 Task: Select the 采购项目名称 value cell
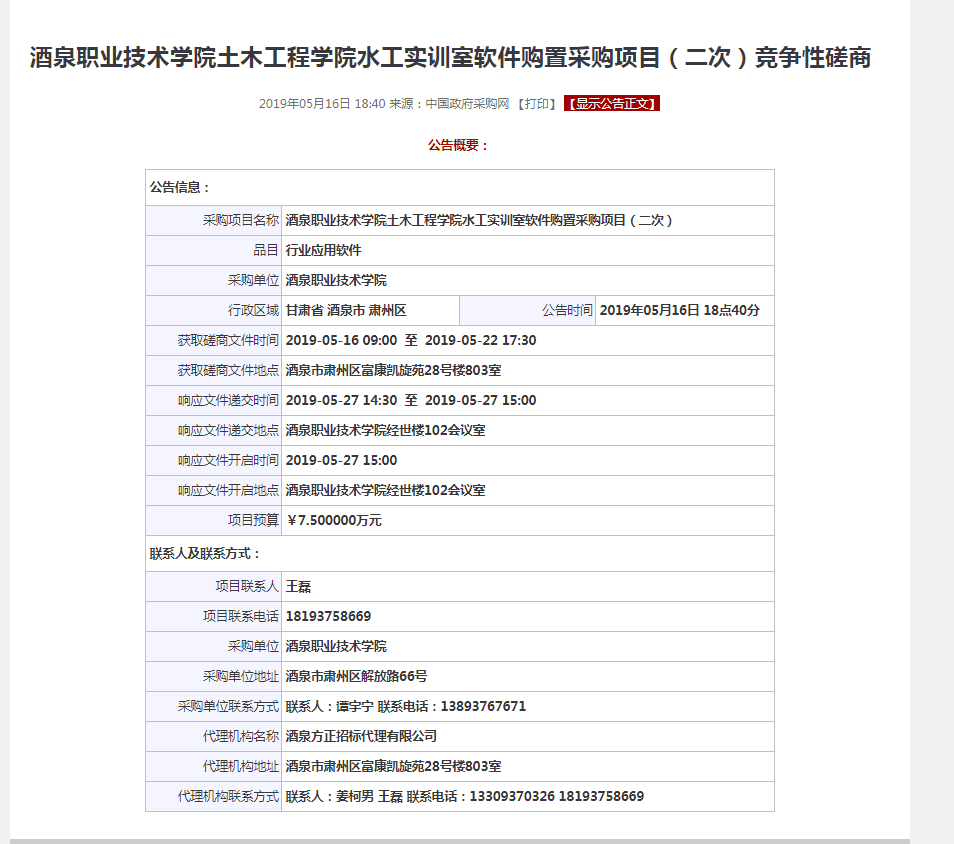pos(479,221)
